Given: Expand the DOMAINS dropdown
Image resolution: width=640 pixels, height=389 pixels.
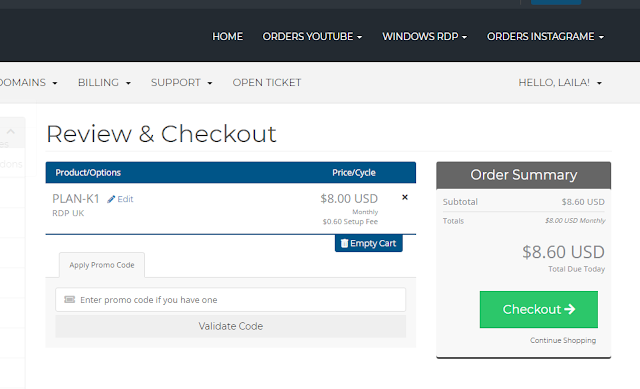Looking at the screenshot, I should point(29,82).
